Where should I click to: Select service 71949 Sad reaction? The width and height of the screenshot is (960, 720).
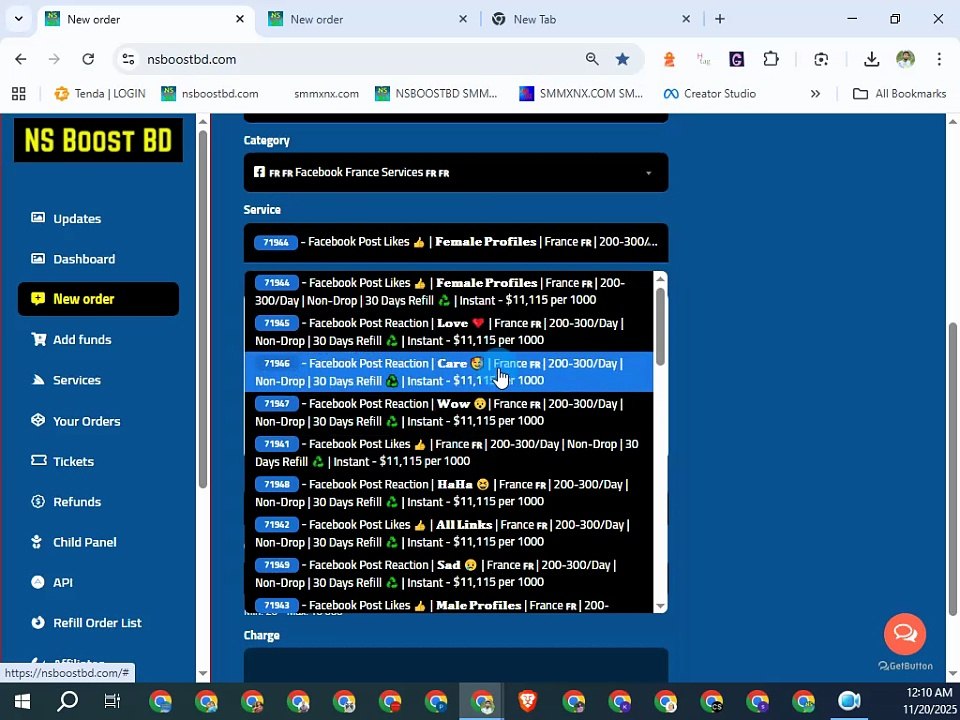449,574
